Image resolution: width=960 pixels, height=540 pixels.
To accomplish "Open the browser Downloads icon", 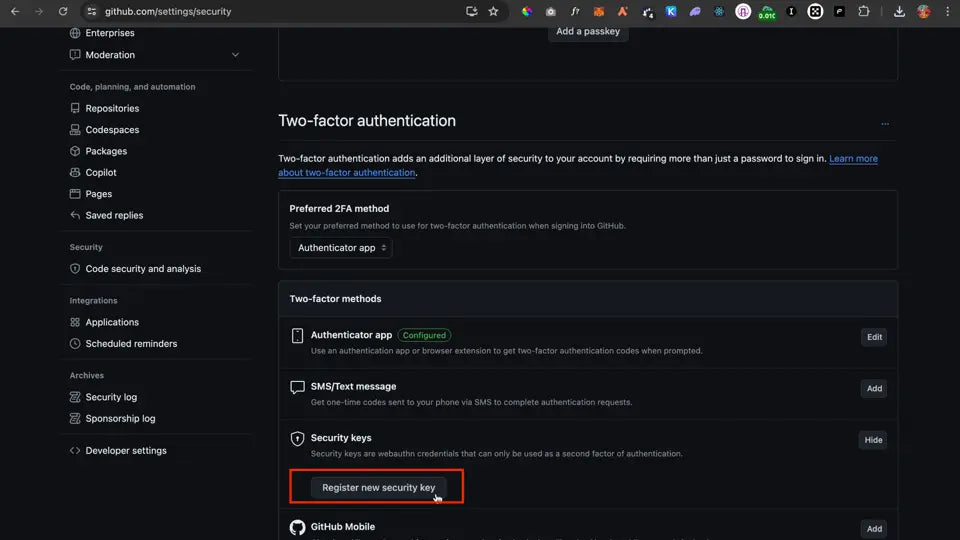I will (899, 11).
